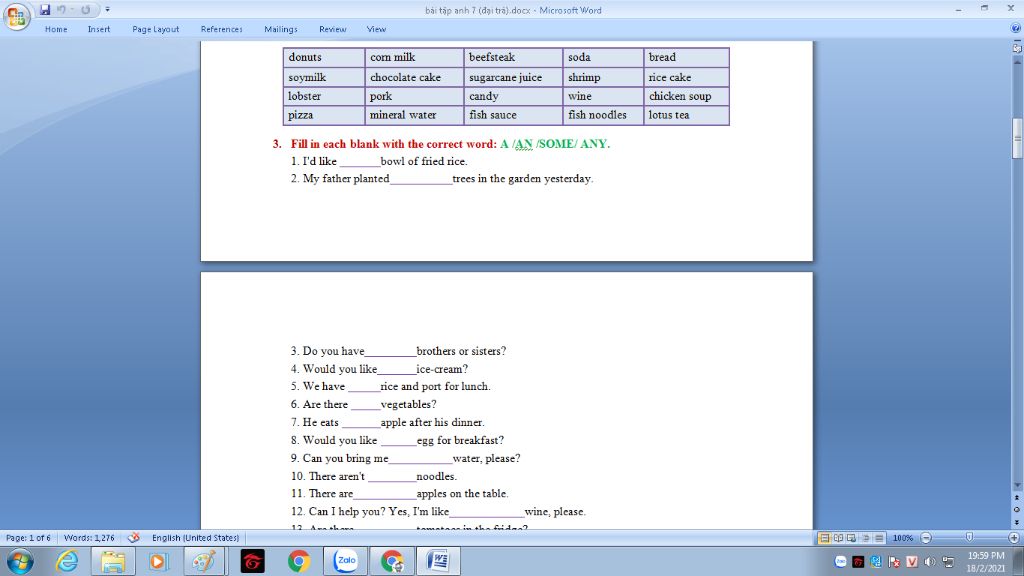The width and height of the screenshot is (1024, 576).
Task: Click the proofing errors spell-check icon
Action: [133, 538]
